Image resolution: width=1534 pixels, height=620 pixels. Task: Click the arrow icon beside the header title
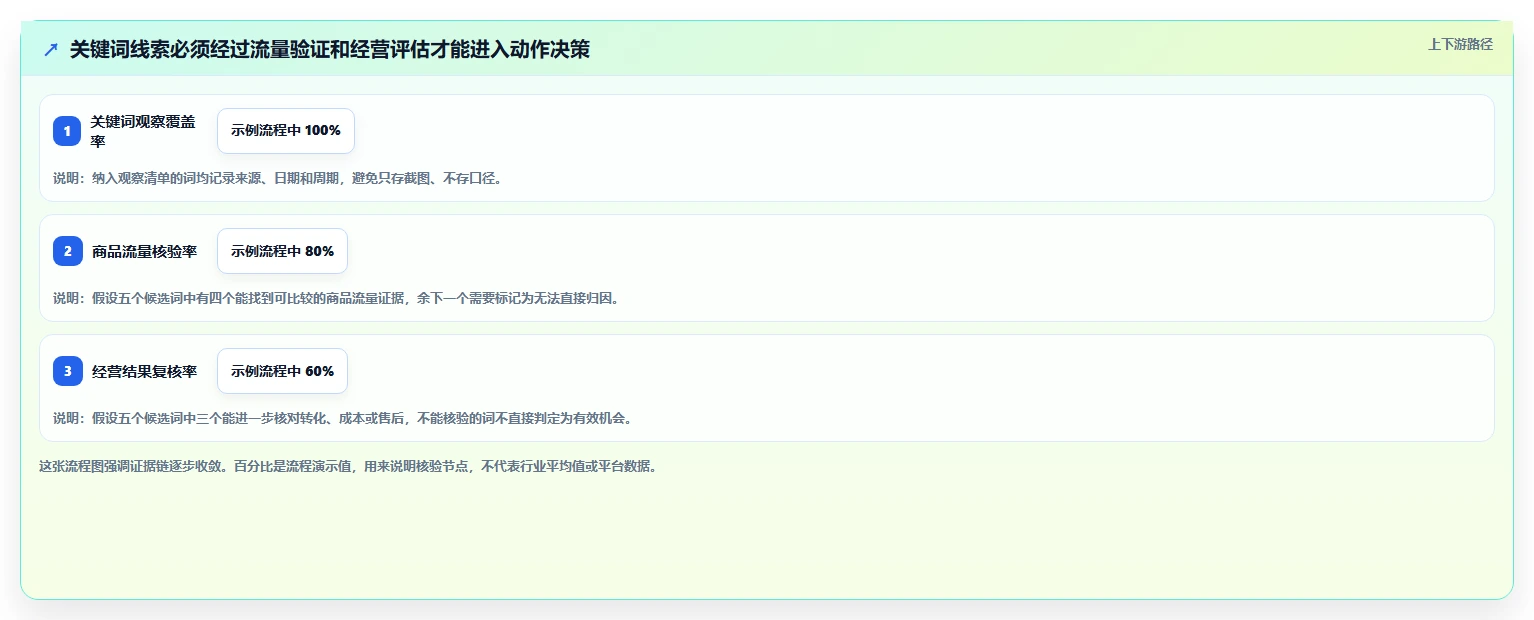(x=51, y=50)
